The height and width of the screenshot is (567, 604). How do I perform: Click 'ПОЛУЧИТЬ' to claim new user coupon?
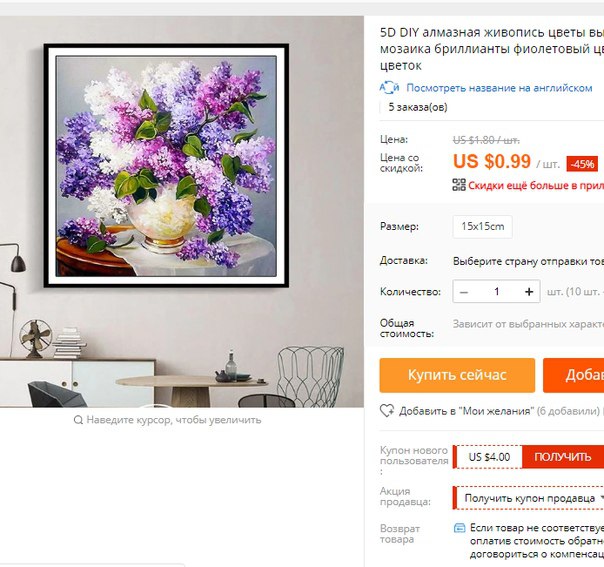pyautogui.click(x=563, y=457)
